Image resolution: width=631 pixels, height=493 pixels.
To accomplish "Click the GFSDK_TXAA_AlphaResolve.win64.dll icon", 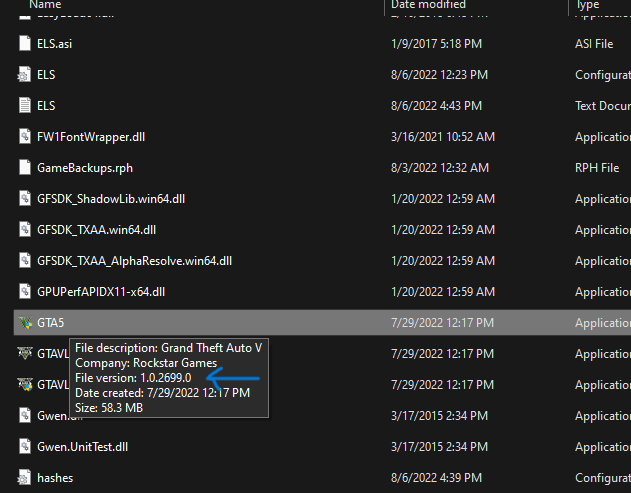I will (25, 260).
